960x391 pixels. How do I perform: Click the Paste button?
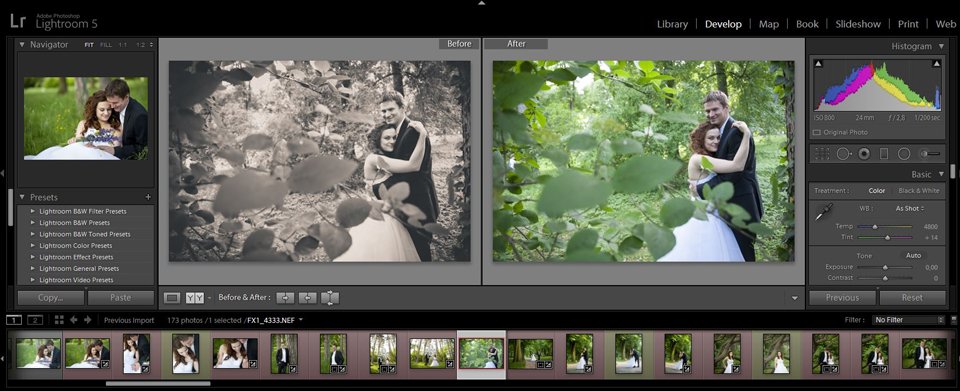coord(121,298)
